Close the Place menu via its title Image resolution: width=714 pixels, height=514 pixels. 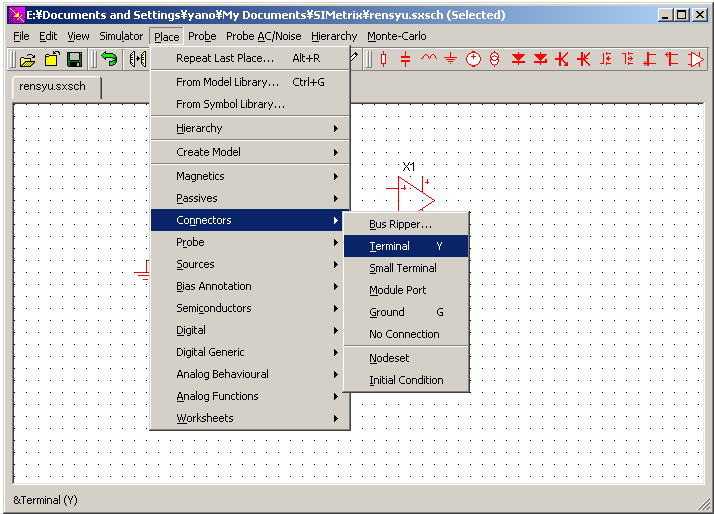[x=166, y=37]
